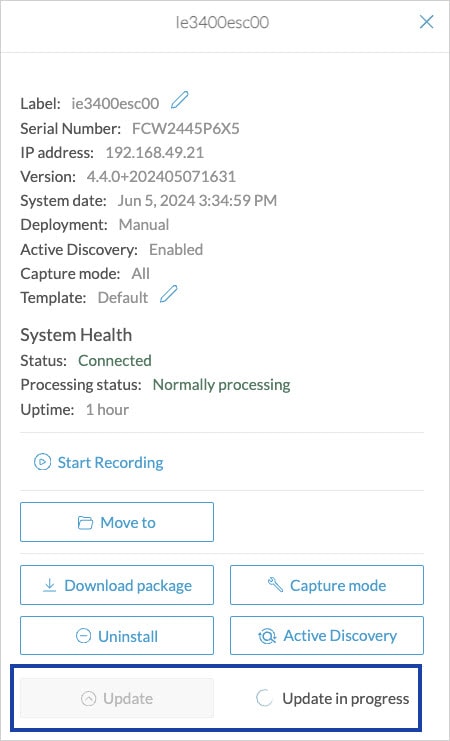Edit the Label with pencil icon
This screenshot has height=741, width=450.
pos(180,100)
